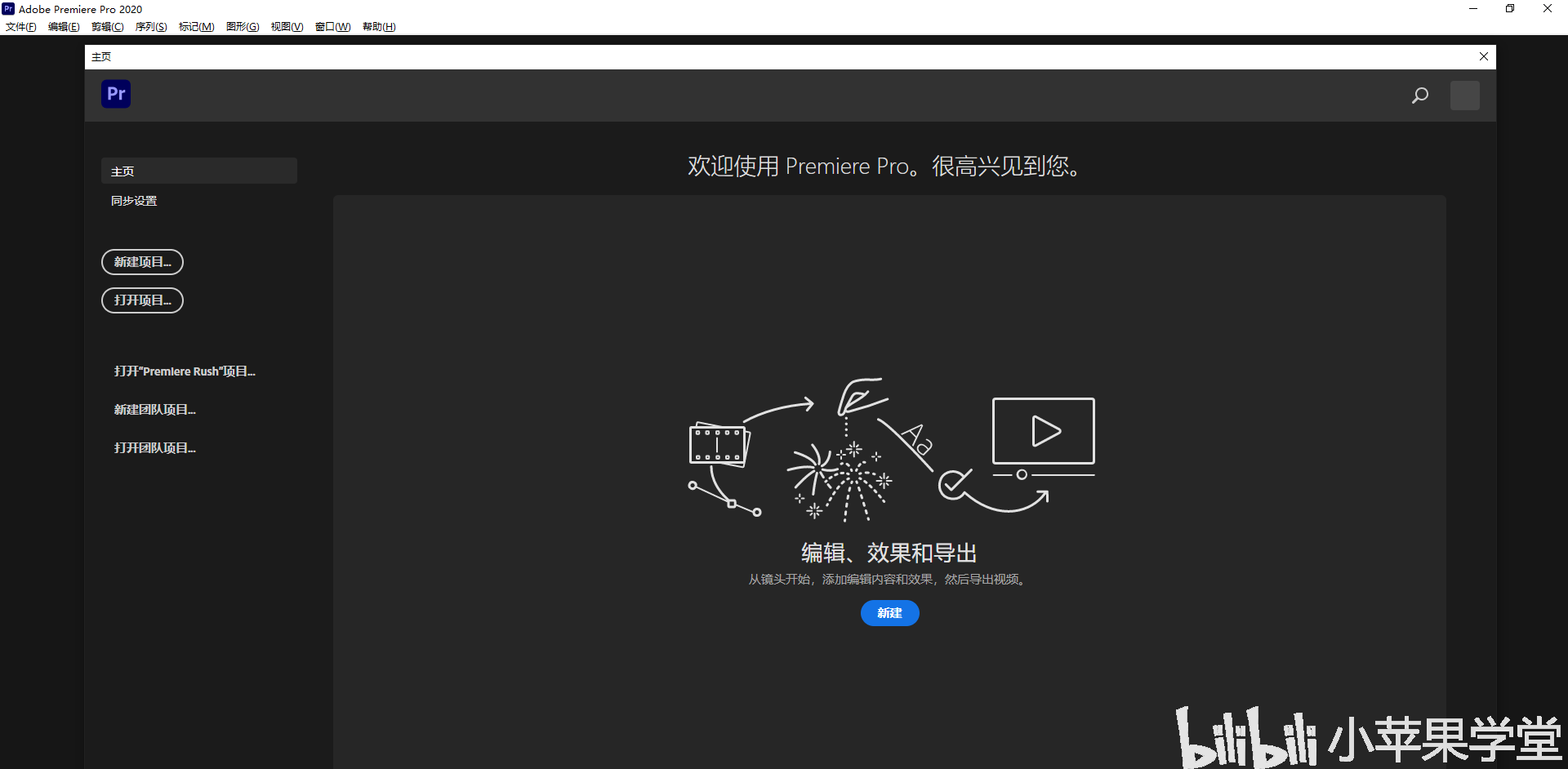Click 打开团队项目... link
Image resolution: width=1568 pixels, height=769 pixels.
pyautogui.click(x=155, y=448)
